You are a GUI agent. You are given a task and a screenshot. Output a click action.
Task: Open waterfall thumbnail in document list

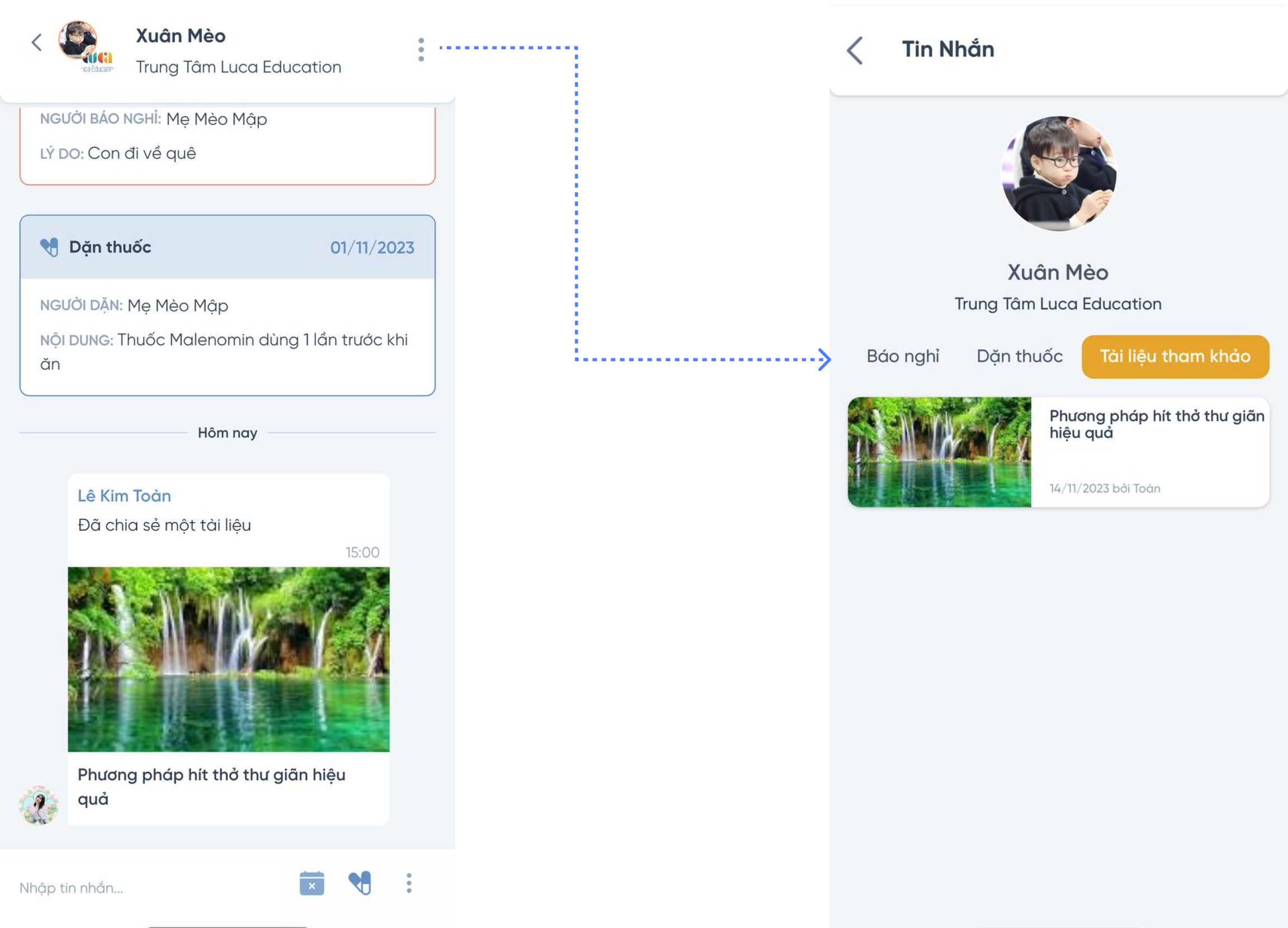(x=939, y=452)
